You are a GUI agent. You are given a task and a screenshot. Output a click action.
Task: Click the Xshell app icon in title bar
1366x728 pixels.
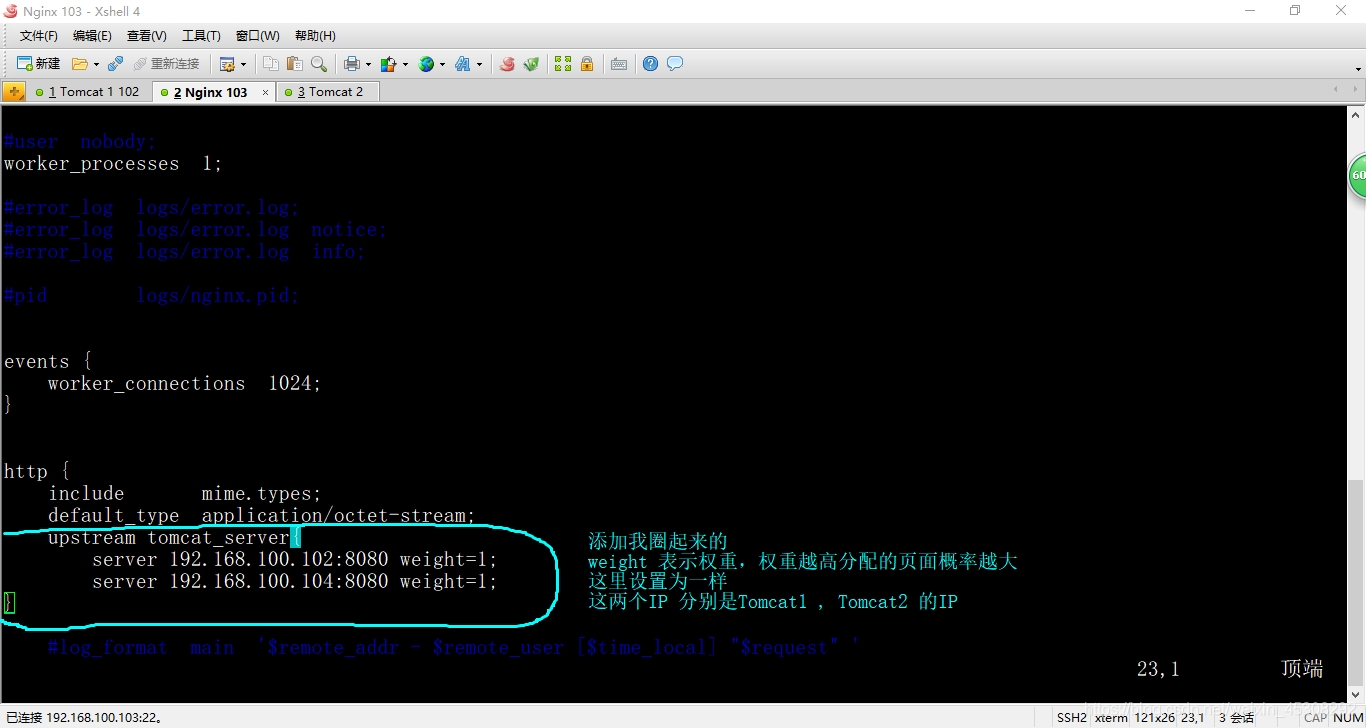tap(11, 11)
